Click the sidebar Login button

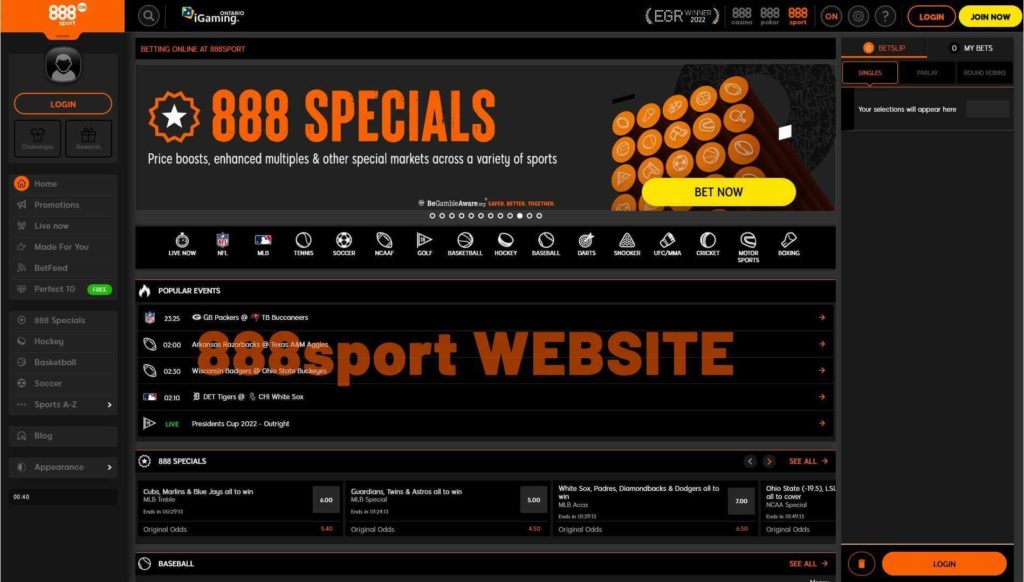(x=63, y=104)
